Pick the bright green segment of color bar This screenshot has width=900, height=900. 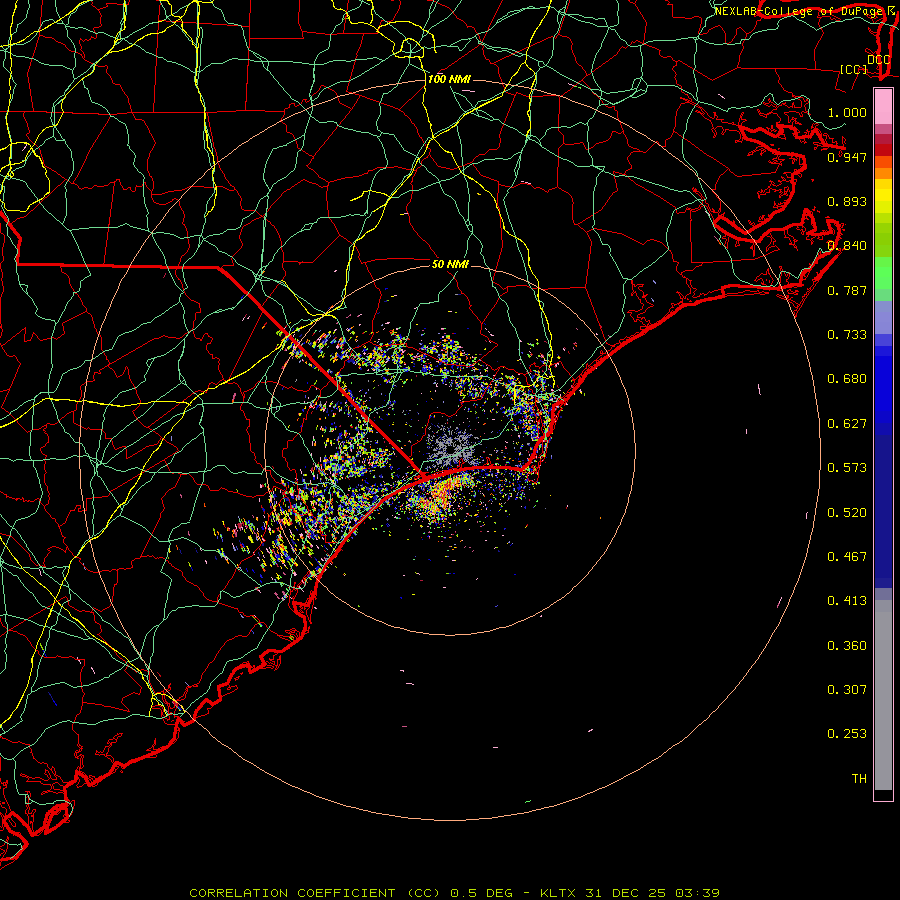(x=883, y=273)
